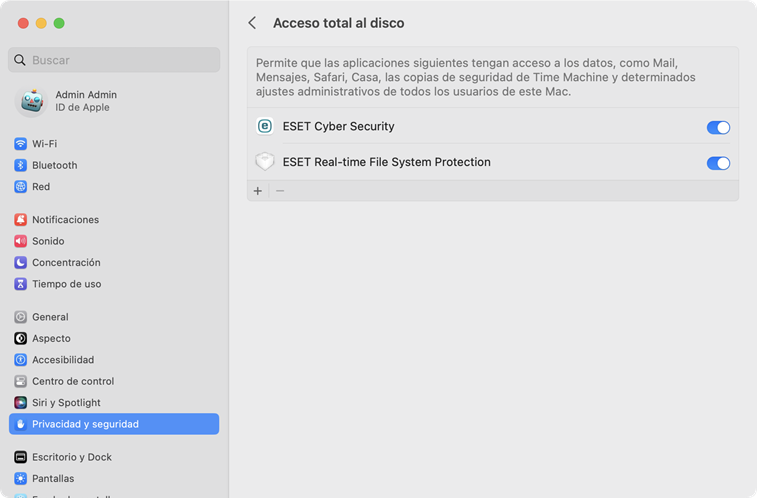Viewport: 757px width, 499px height.
Task: Click the Wi-Fi icon in sidebar
Action: click(20, 144)
